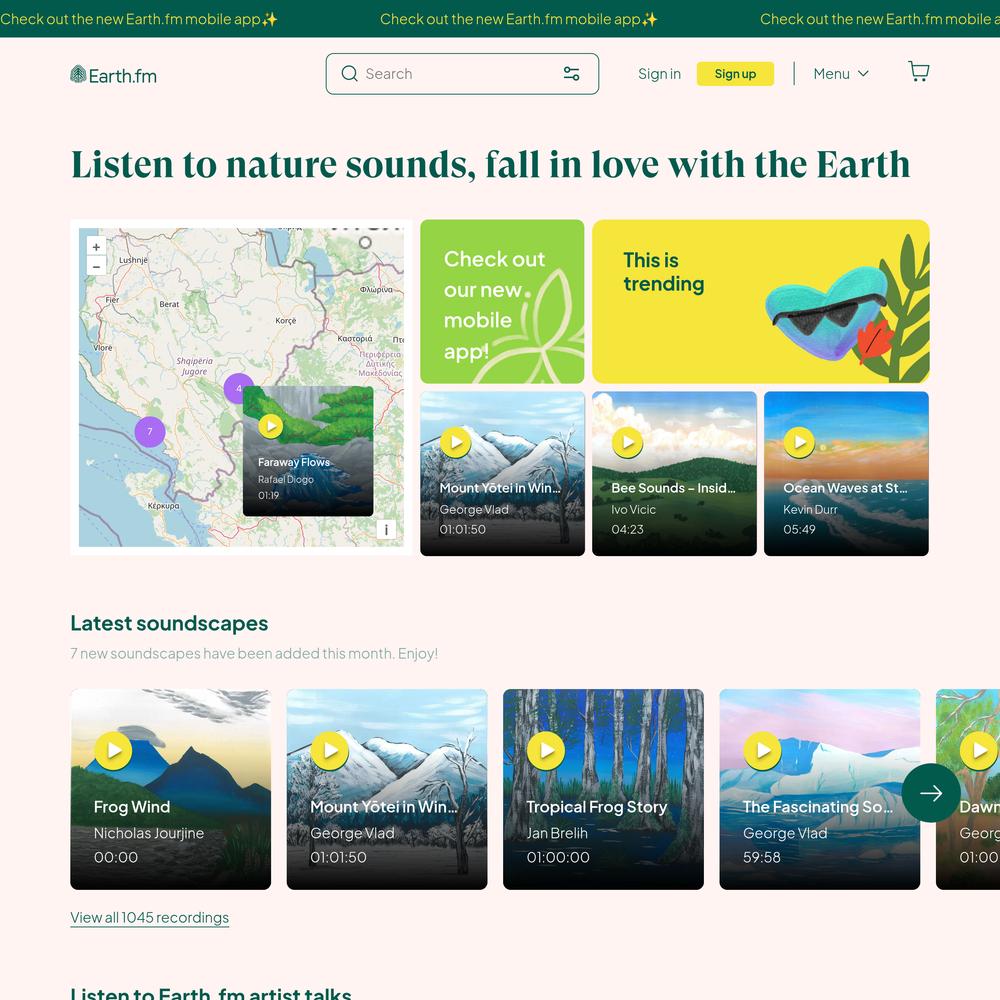Open View all 1045 recordings link

pos(150,917)
